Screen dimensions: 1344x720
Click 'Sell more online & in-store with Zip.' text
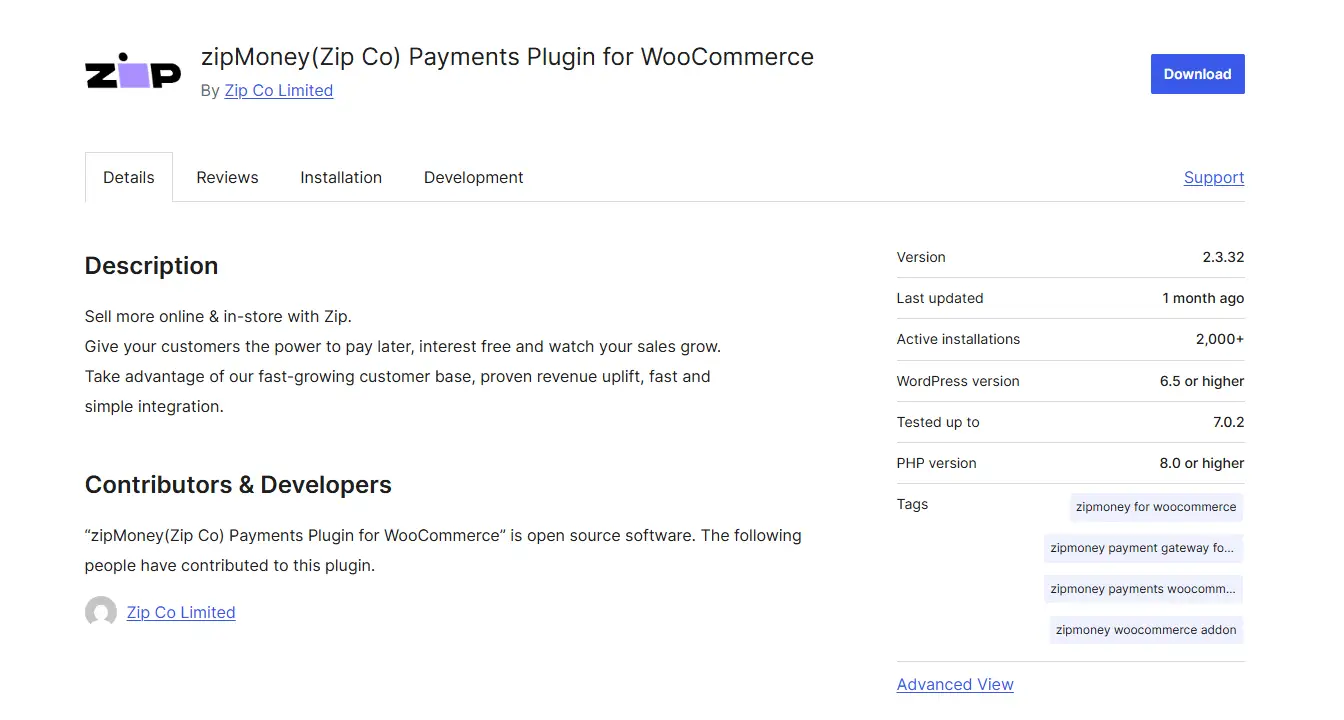pyautogui.click(x=218, y=317)
